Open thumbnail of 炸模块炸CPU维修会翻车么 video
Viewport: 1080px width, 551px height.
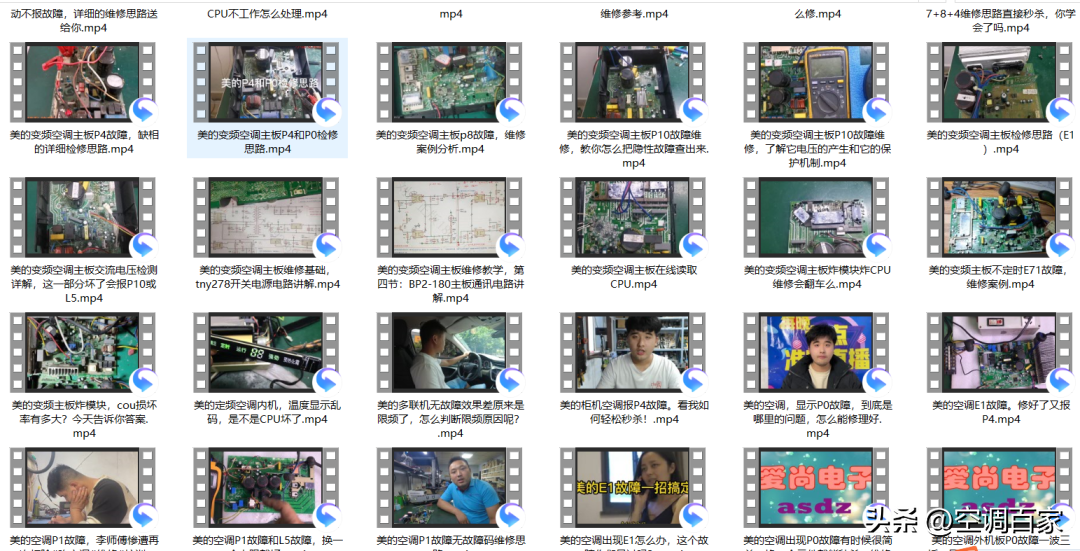pos(817,218)
